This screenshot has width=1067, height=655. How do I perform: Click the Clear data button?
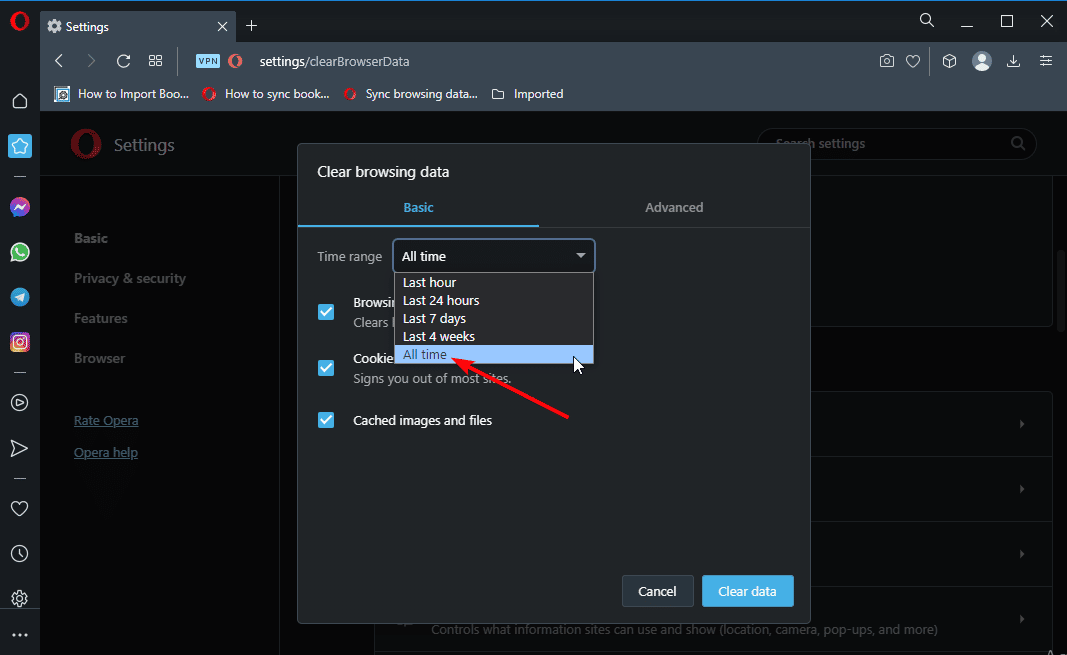click(747, 591)
